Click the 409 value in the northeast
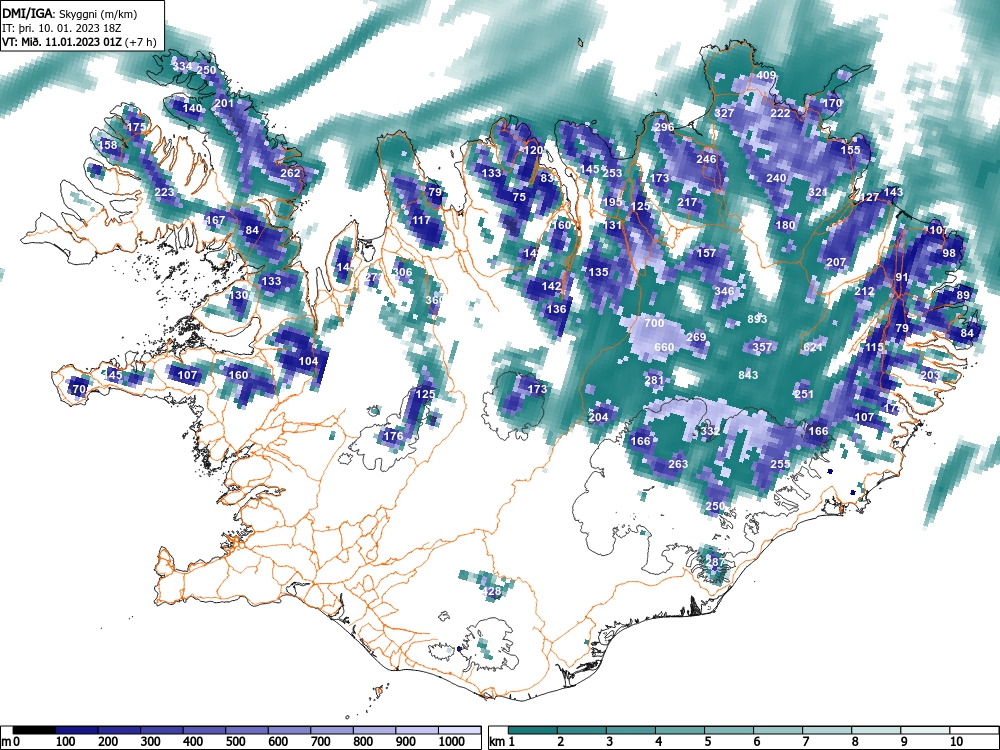 [x=766, y=75]
